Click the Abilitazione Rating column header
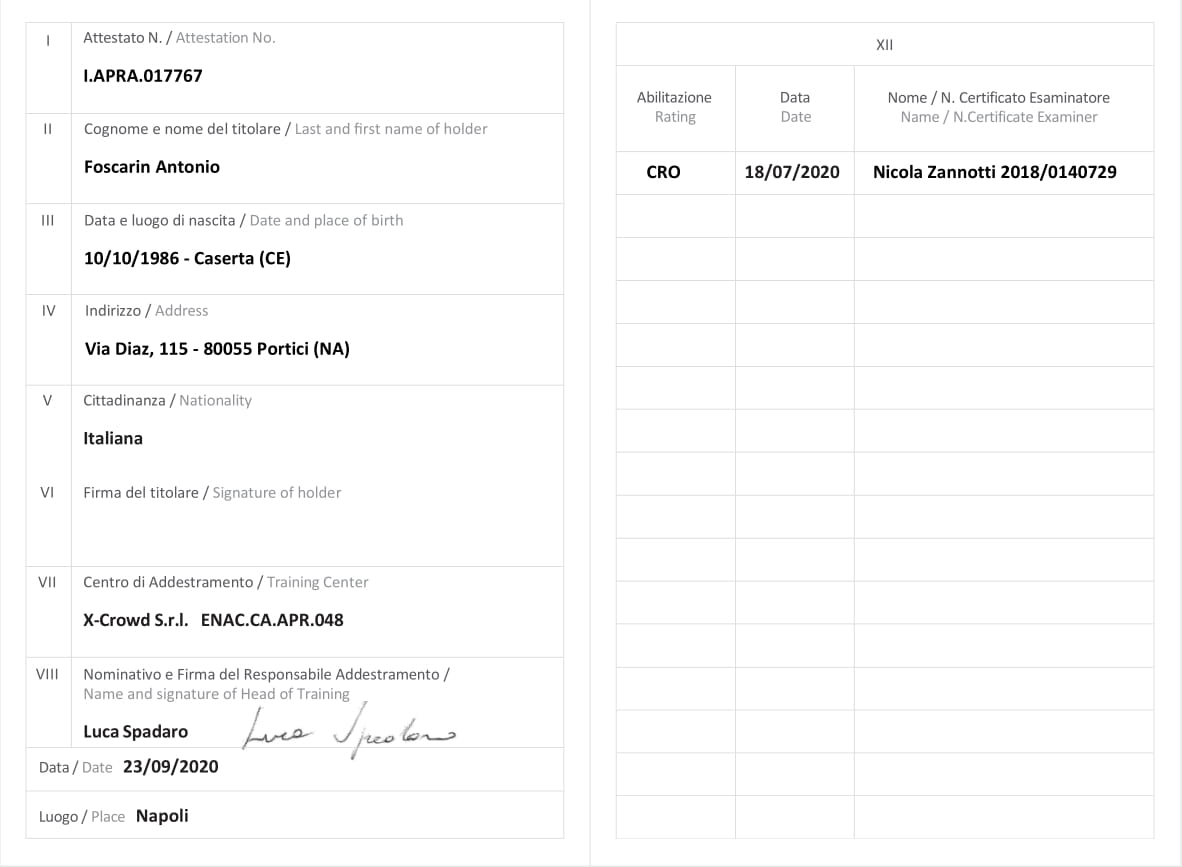This screenshot has width=1182, height=867. [674, 107]
